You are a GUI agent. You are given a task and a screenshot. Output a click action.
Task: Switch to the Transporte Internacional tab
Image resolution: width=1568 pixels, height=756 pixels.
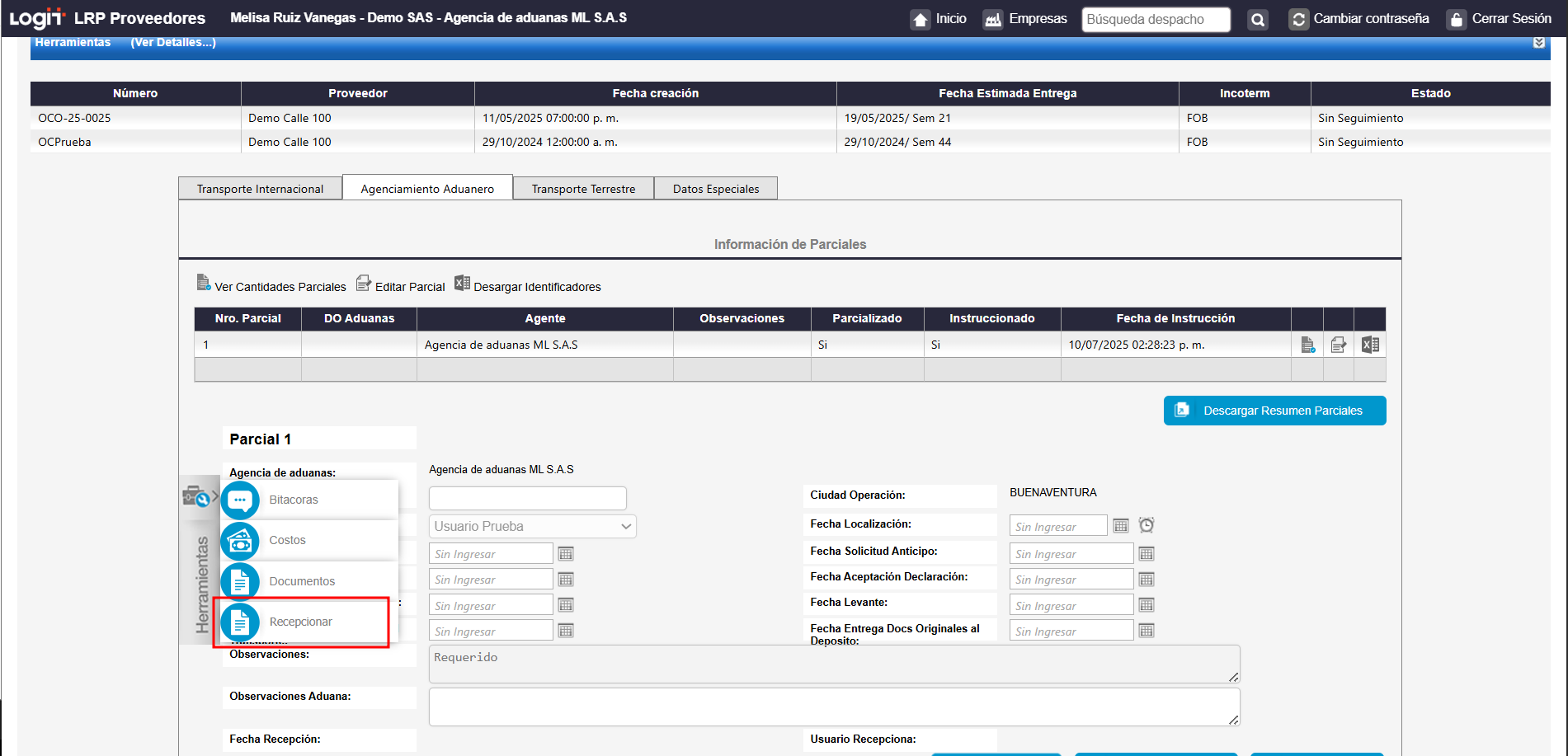[260, 189]
